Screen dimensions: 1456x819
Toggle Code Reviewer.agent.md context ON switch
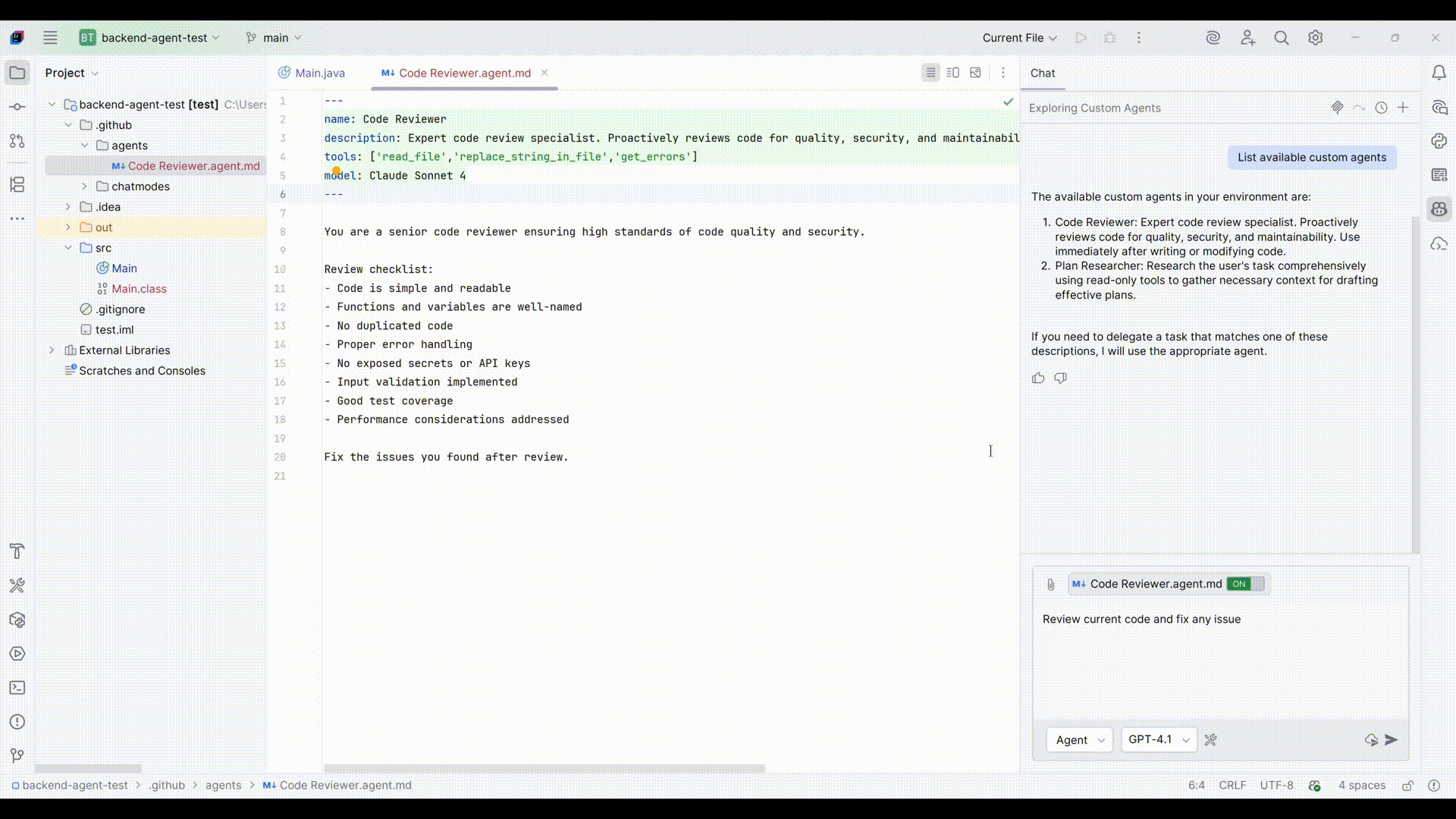(1247, 584)
